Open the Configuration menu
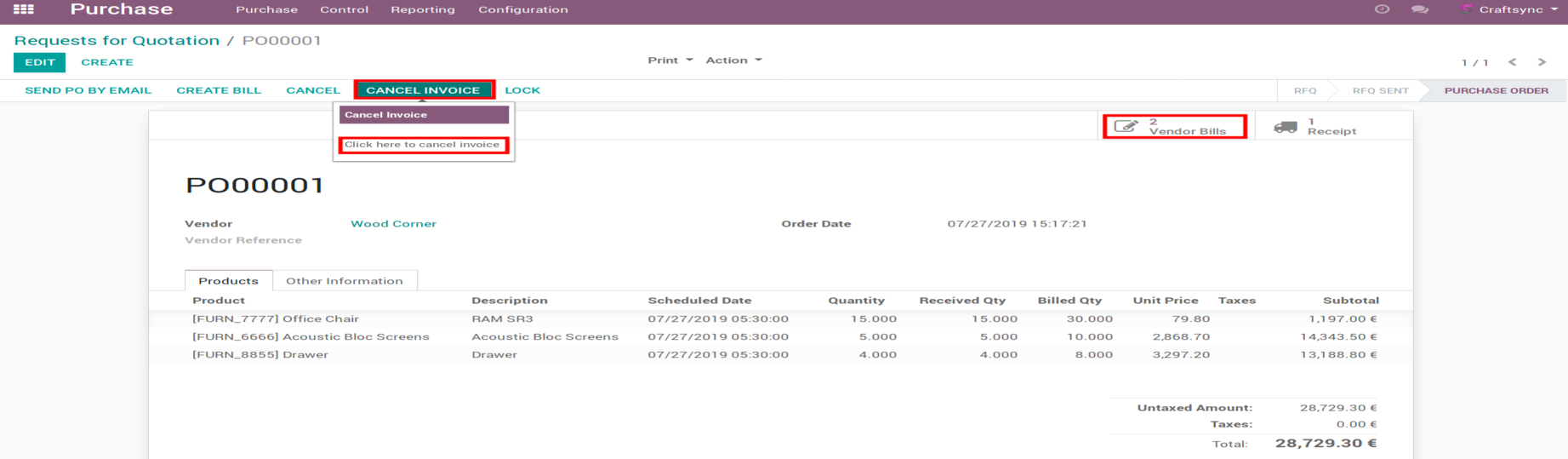This screenshot has width=1568, height=459. 522,9
